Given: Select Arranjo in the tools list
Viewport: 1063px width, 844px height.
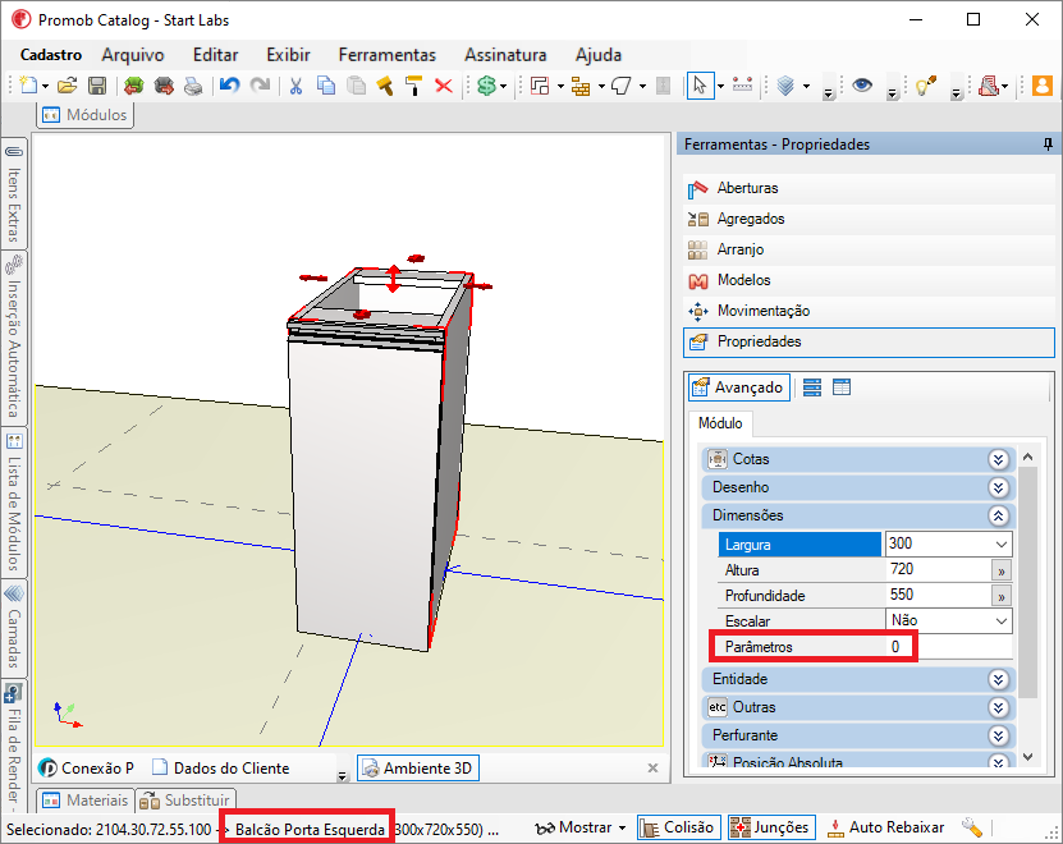Looking at the screenshot, I should (869, 249).
